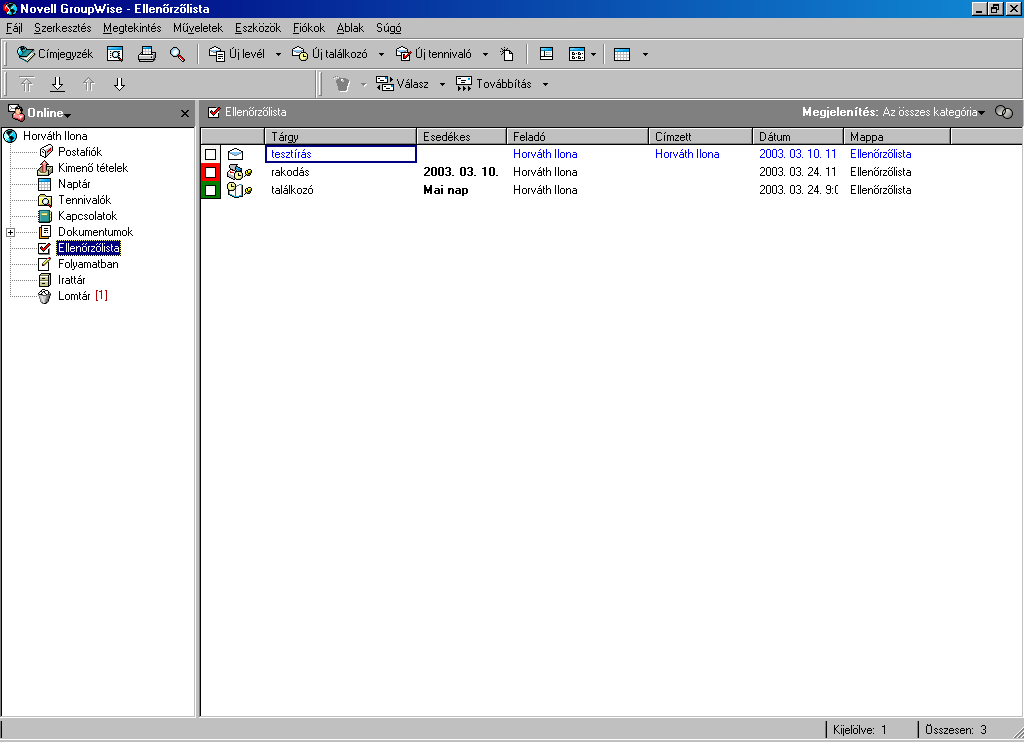Open the Ablak menu

pyautogui.click(x=350, y=28)
